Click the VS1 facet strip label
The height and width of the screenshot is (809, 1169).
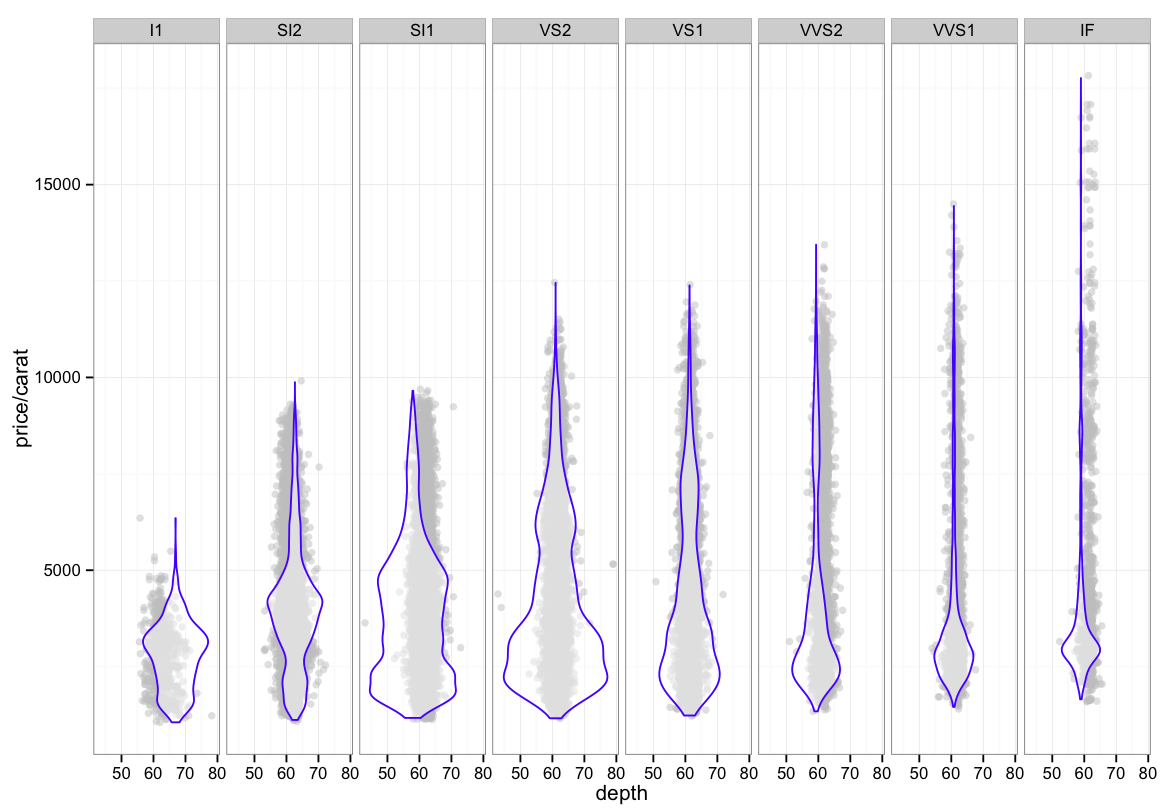[x=688, y=31]
